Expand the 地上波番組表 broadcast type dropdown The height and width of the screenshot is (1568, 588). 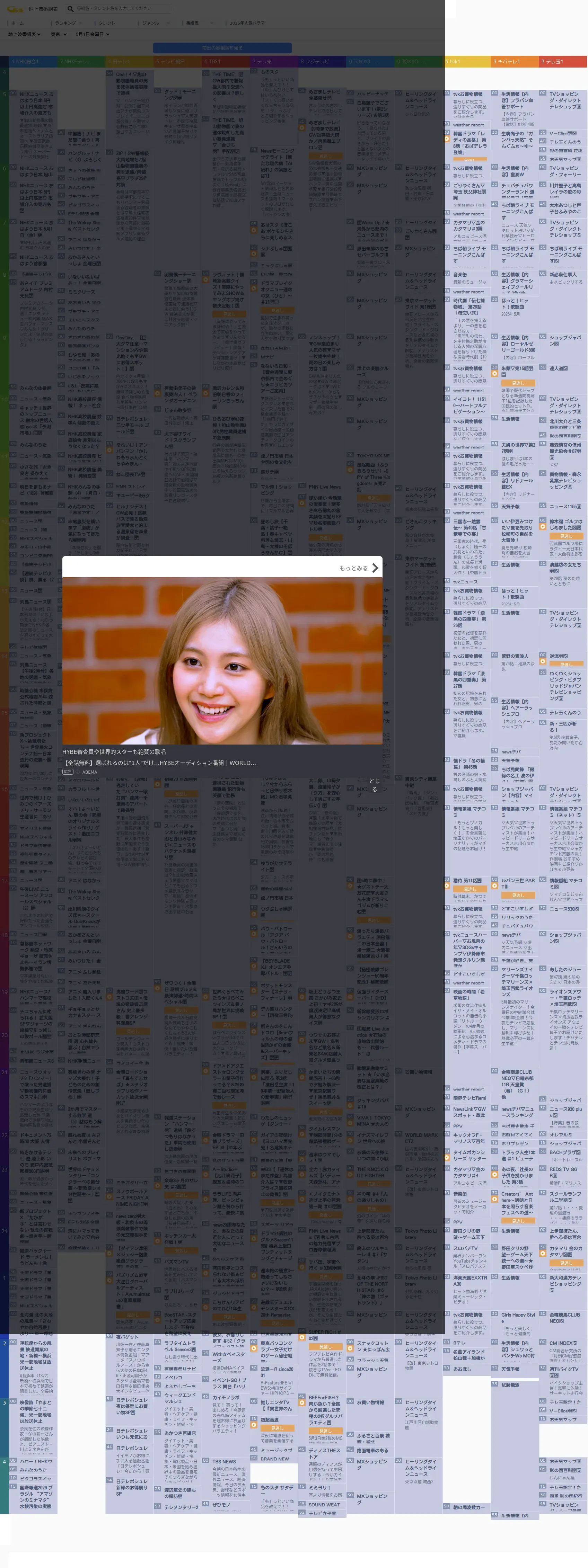tap(24, 35)
